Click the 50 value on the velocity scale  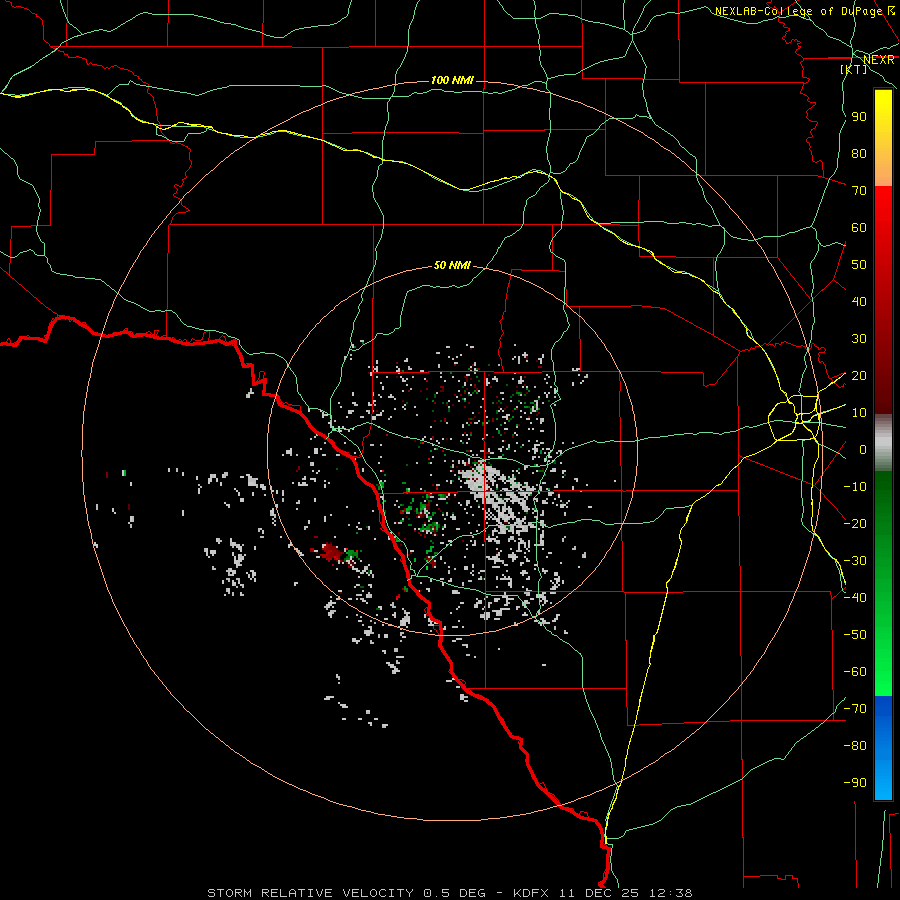859,265
